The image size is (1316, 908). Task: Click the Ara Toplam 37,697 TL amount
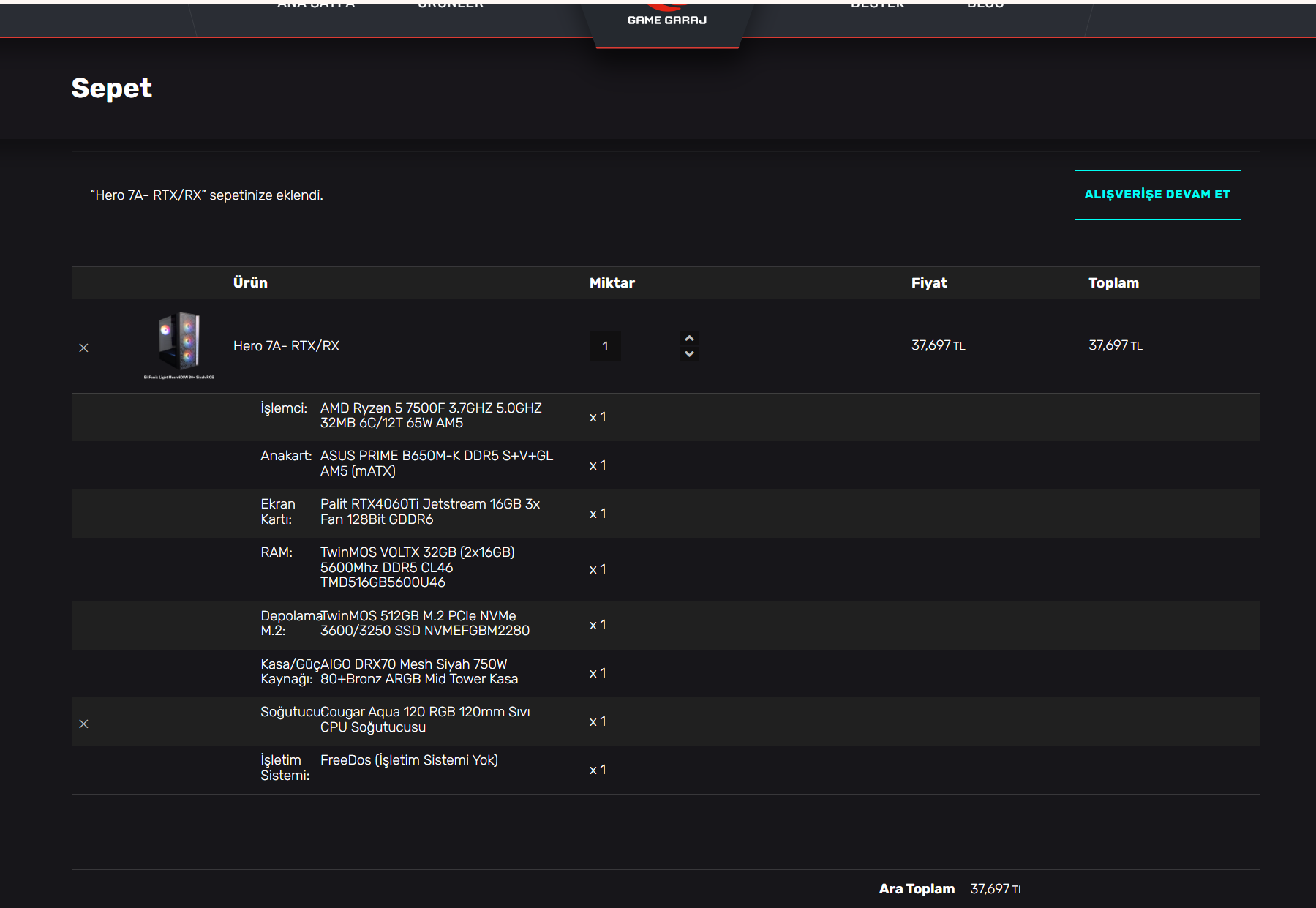[x=997, y=889]
